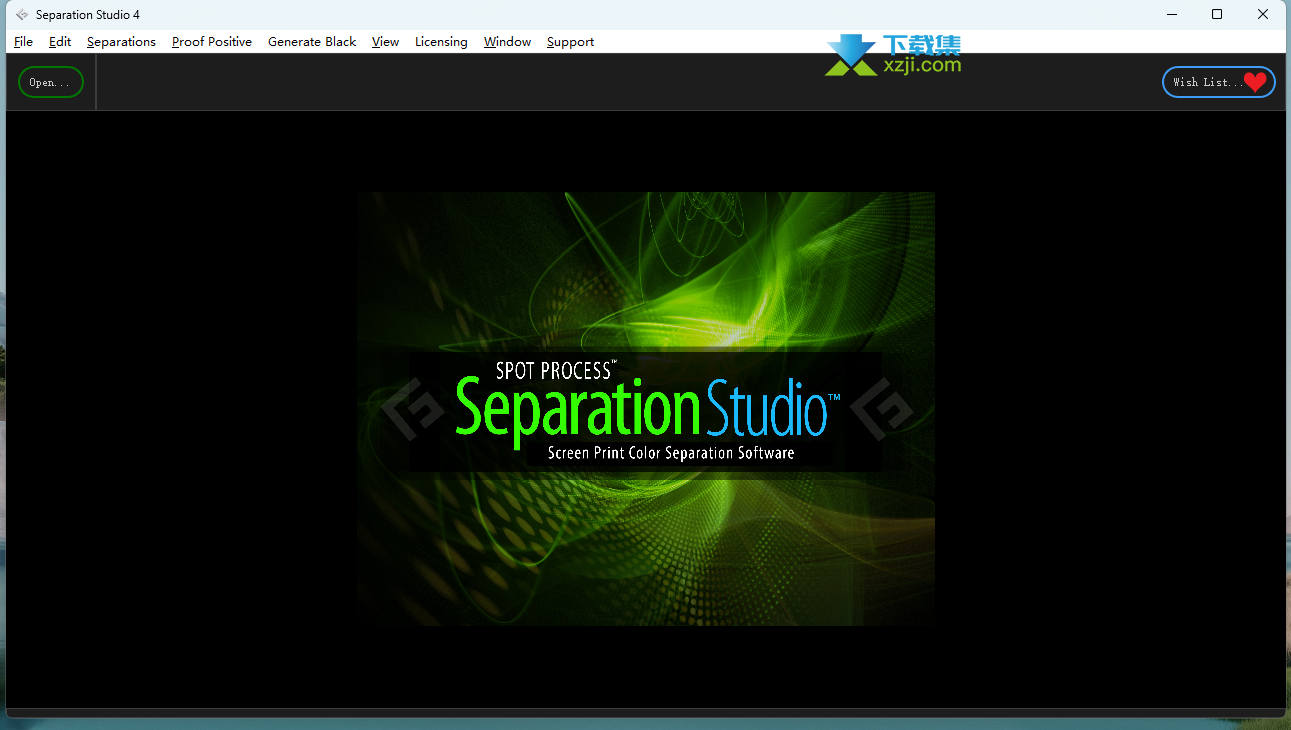Image resolution: width=1291 pixels, height=730 pixels.
Task: Open the Edit menu
Action: [x=60, y=42]
